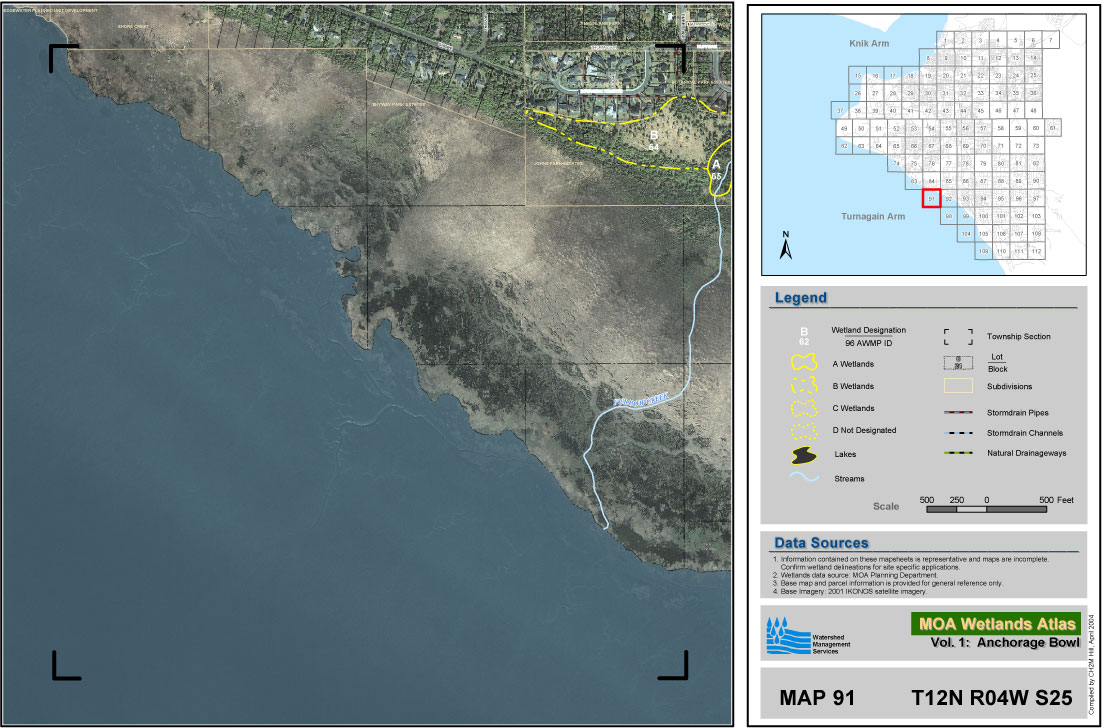Click index map tile 1
Screen dimensions: 1103x728
[945, 40]
